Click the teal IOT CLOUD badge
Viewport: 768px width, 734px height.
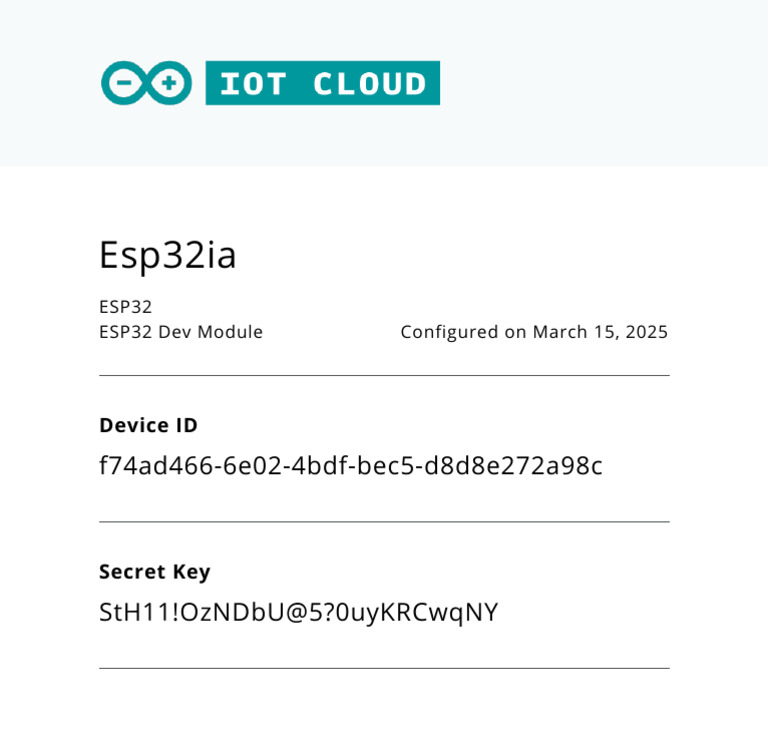[x=322, y=83]
